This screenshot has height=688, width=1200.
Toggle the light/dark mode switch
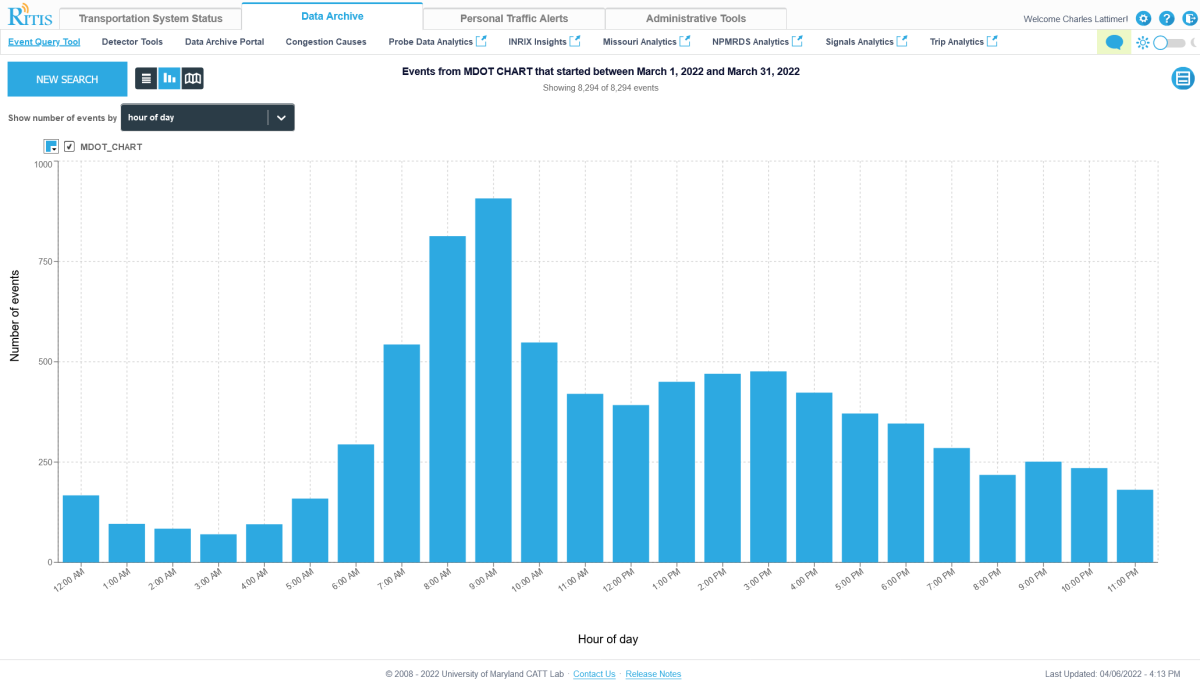pyautogui.click(x=1167, y=43)
